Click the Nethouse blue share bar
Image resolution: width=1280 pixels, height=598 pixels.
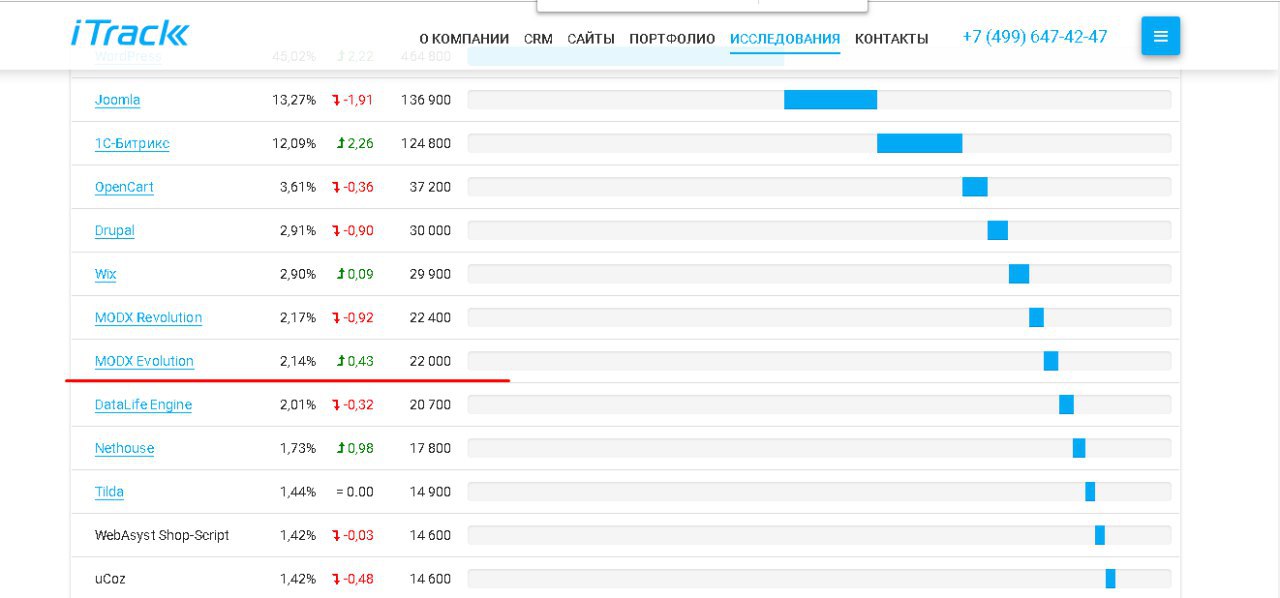[x=1079, y=448]
